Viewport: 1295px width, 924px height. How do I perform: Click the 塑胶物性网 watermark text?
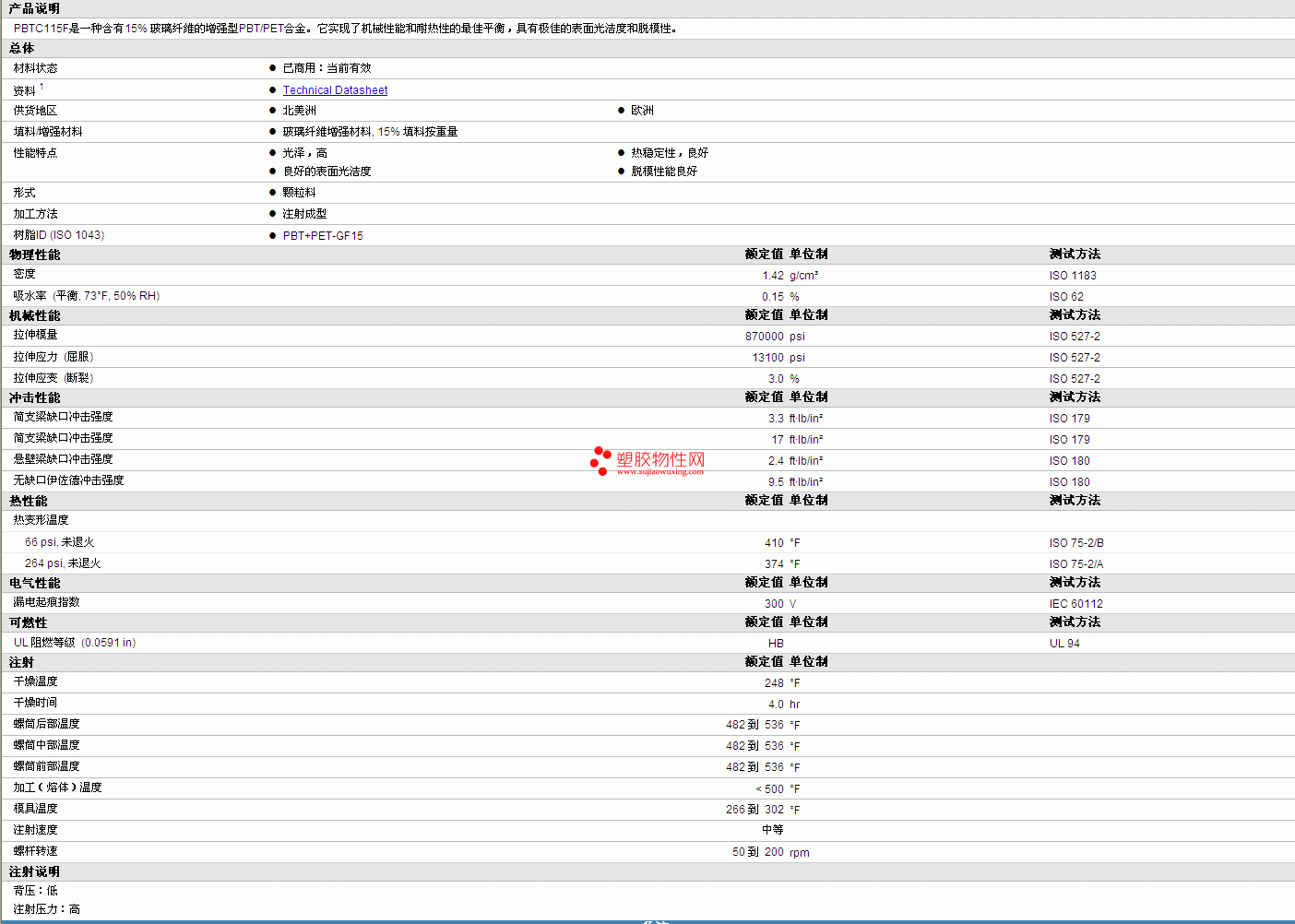660,458
